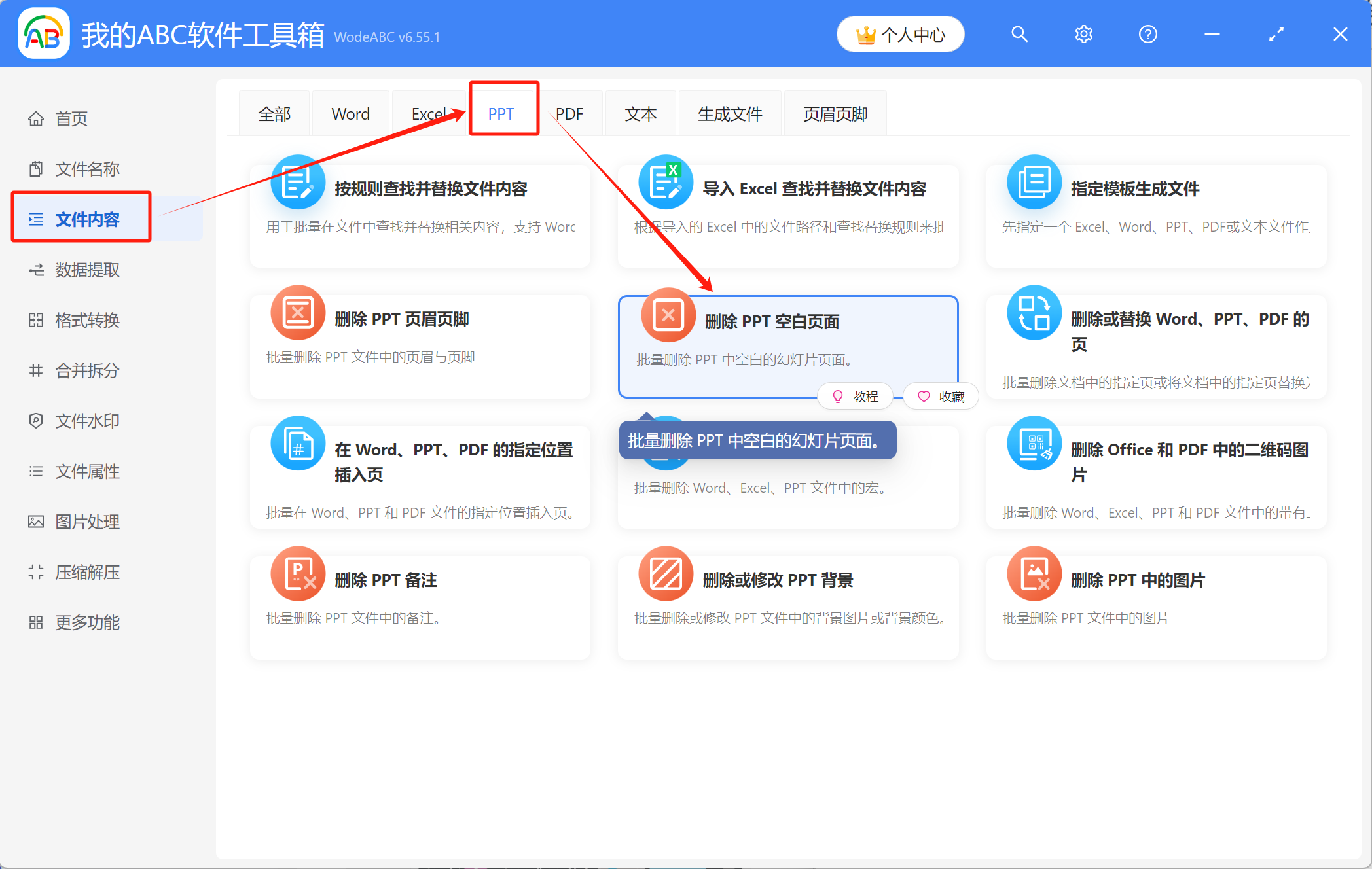Open 数据提取 in sidebar
The height and width of the screenshot is (869, 1372).
tap(87, 270)
